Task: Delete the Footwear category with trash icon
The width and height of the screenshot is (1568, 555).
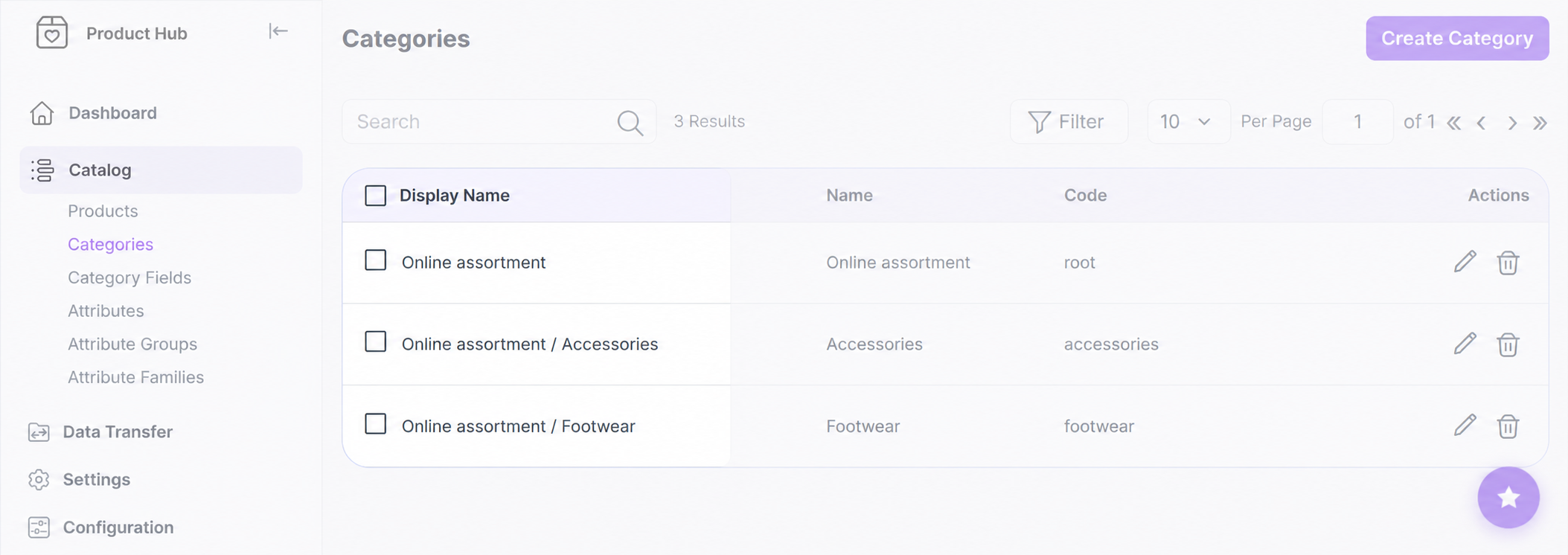Action: [x=1508, y=426]
